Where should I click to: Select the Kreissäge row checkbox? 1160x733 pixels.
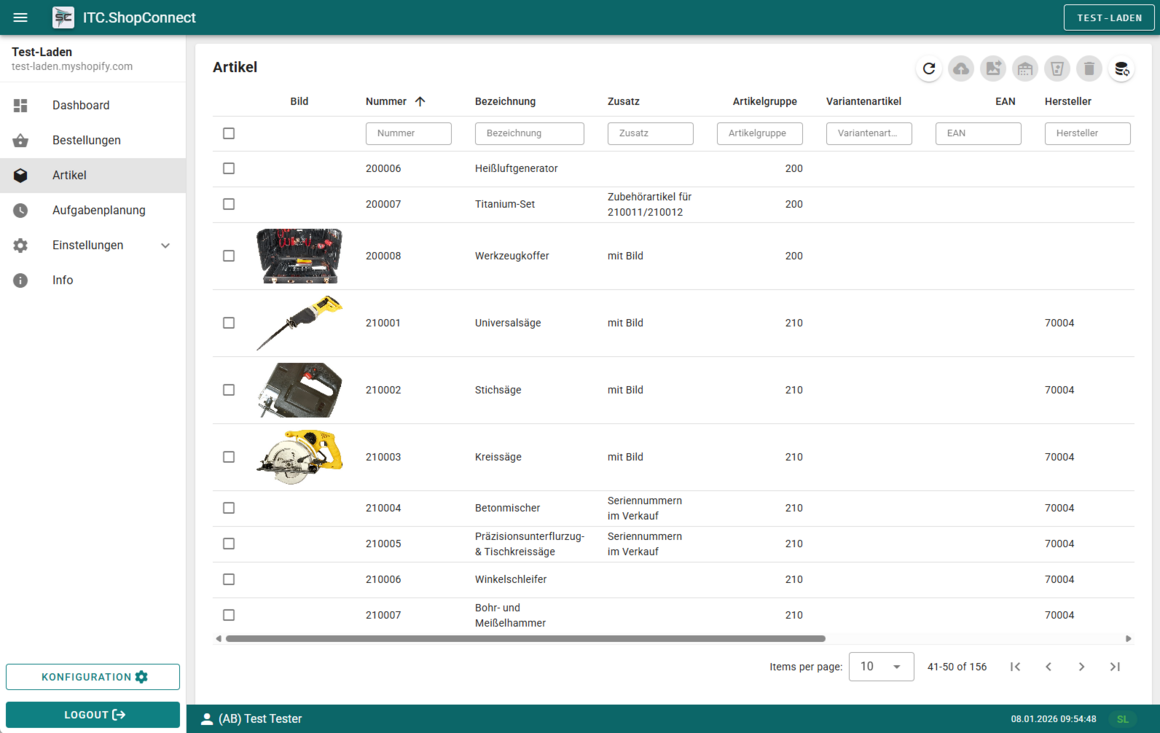tap(229, 457)
